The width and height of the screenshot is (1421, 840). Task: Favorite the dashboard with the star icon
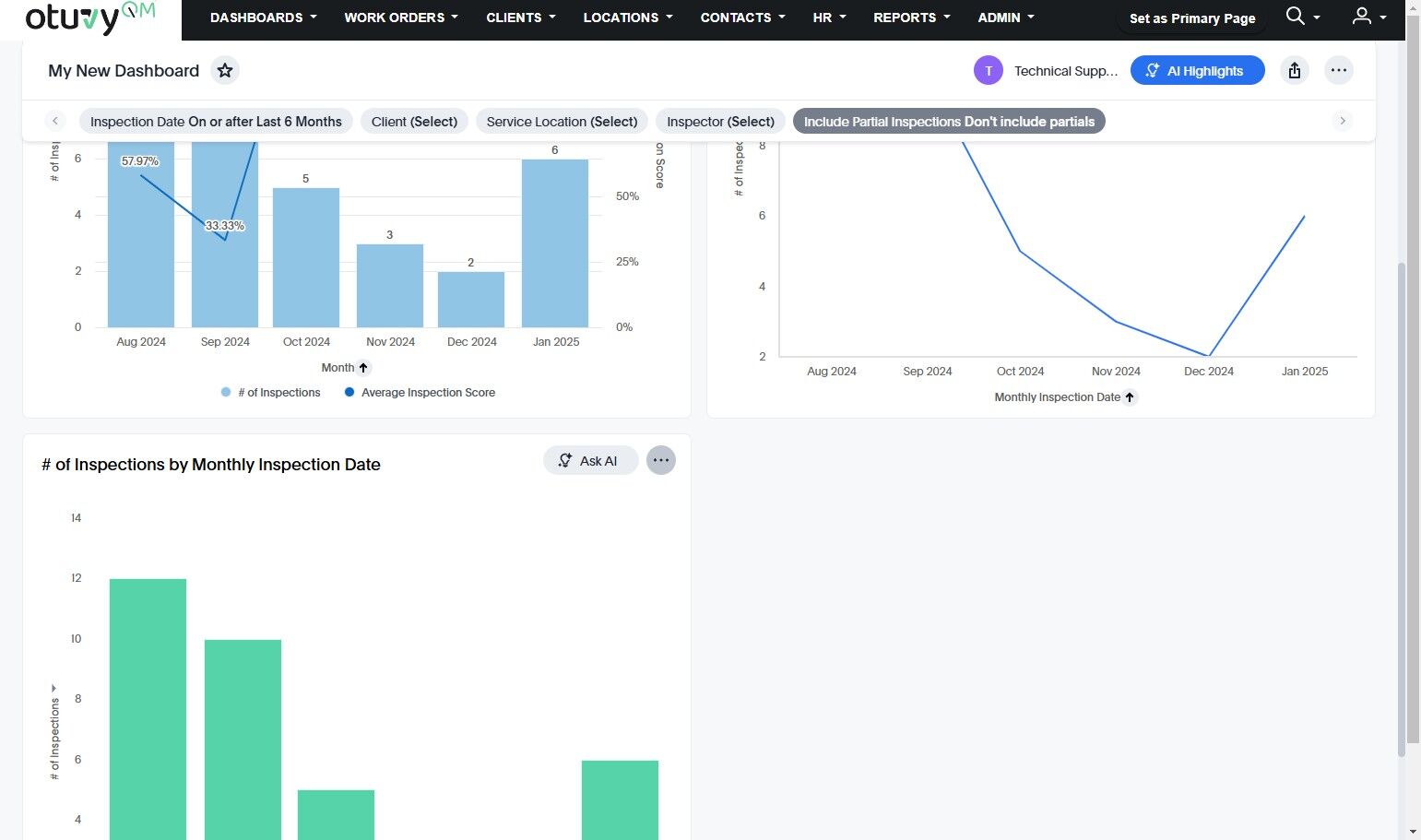(x=224, y=71)
